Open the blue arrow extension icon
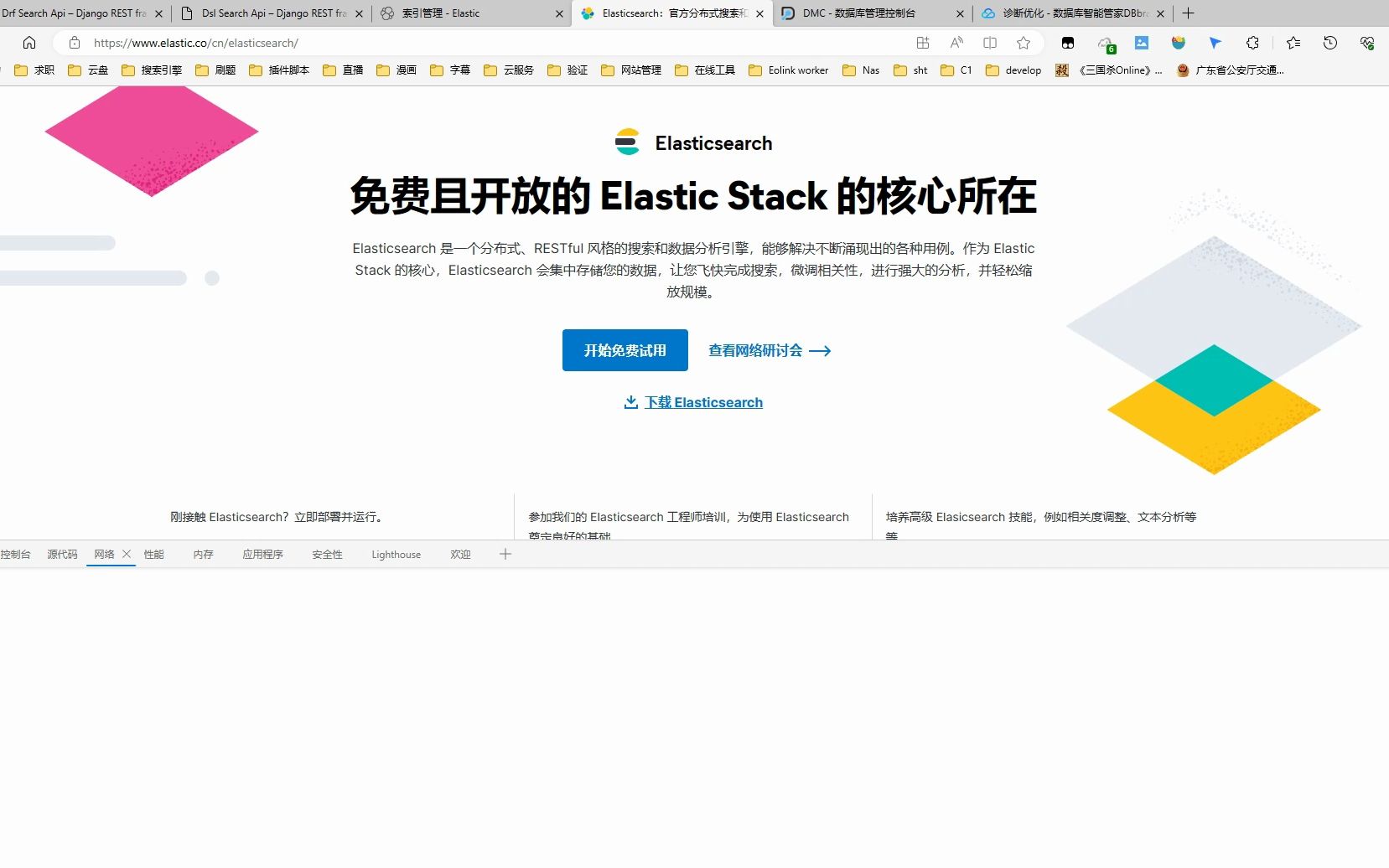The width and height of the screenshot is (1389, 868). [1215, 43]
